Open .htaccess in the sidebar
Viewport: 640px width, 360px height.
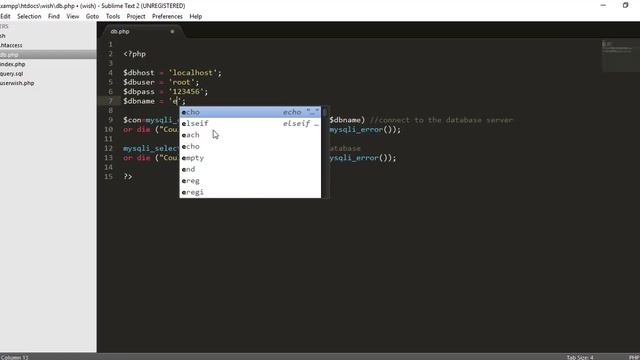point(11,45)
